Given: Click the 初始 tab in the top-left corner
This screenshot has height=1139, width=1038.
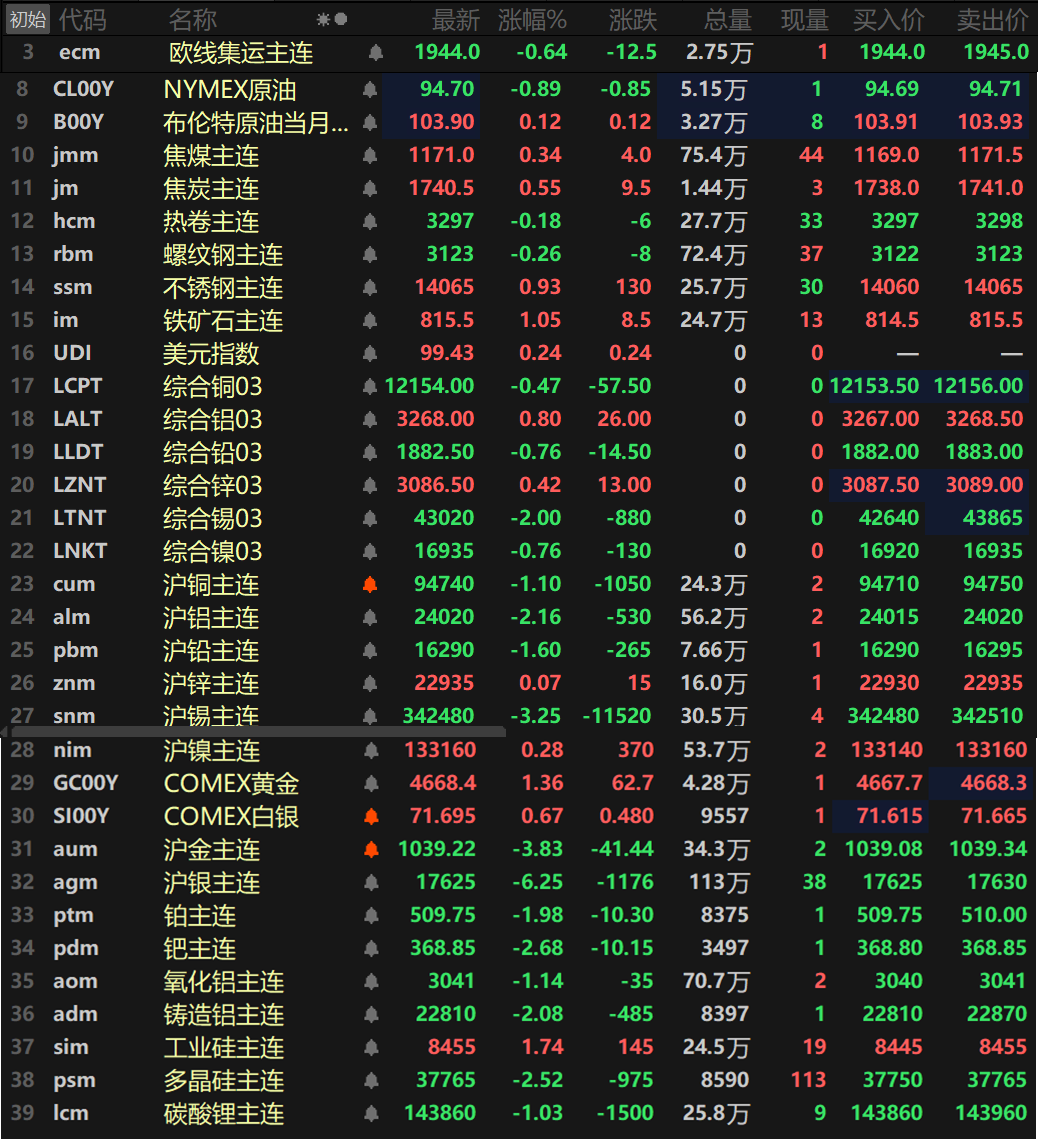Looking at the screenshot, I should (27, 17).
